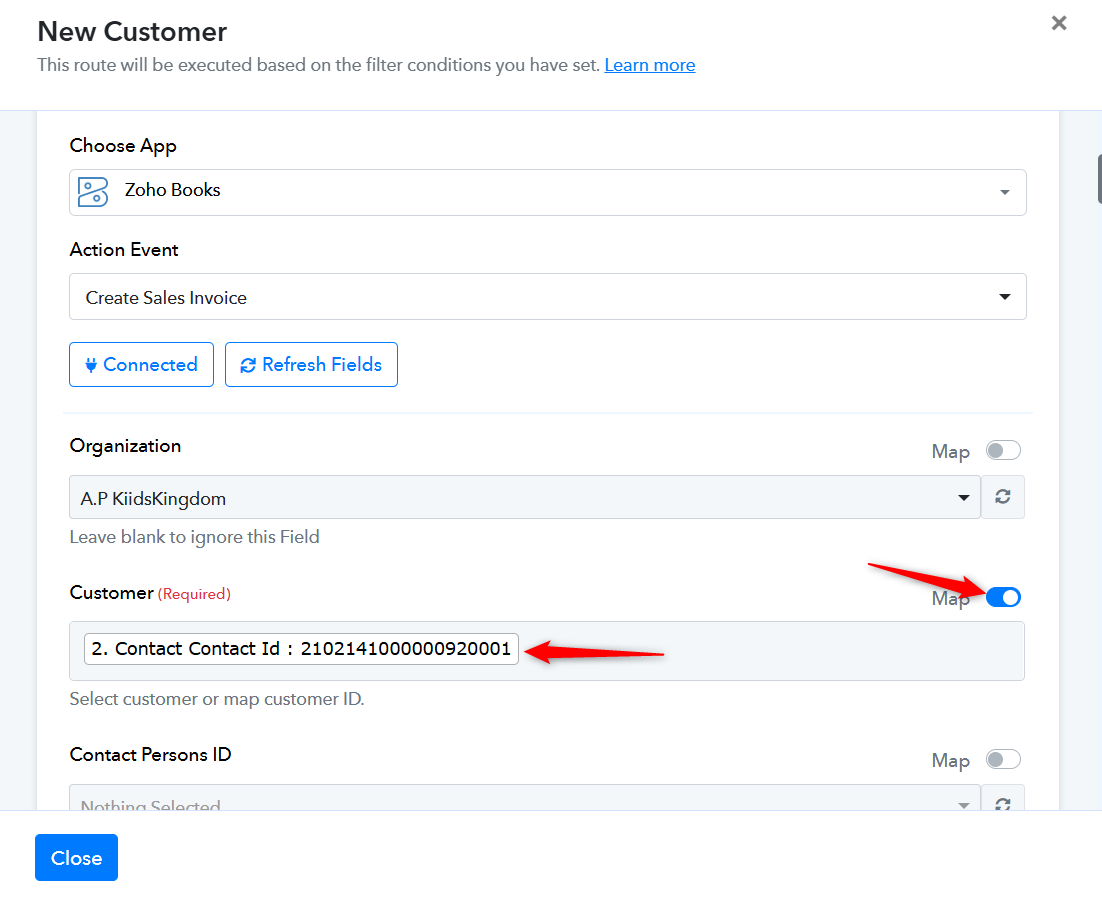
Task: Close the New Customer dialog with X
Action: click(1059, 23)
